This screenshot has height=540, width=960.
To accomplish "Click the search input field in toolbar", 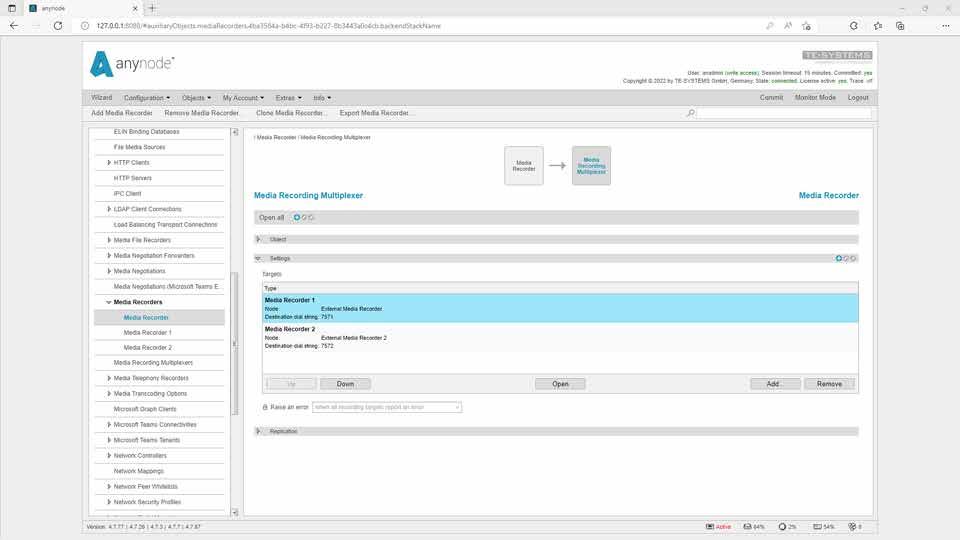I will click(784, 113).
